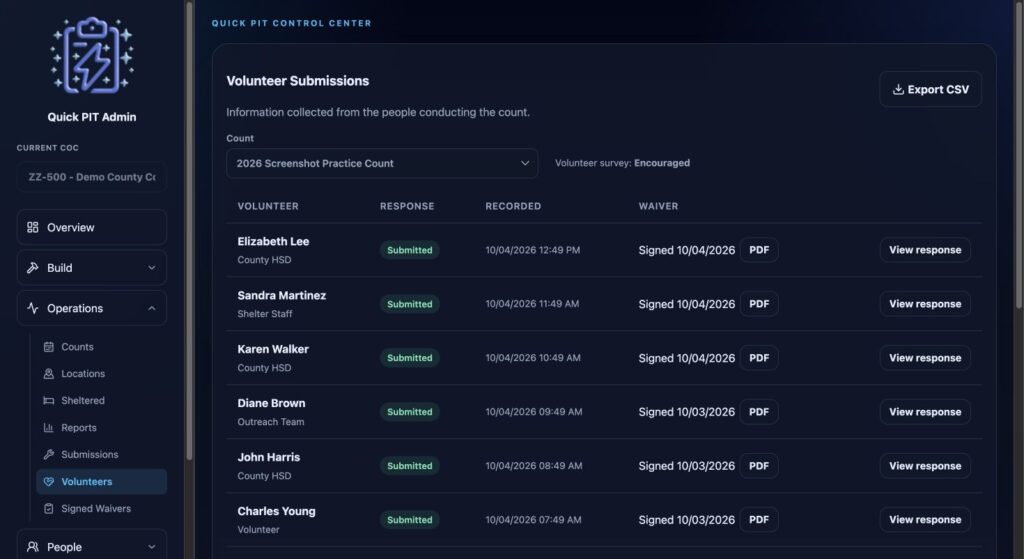Open Karen Walker's waiver PDF
The image size is (1024, 559).
[759, 358]
